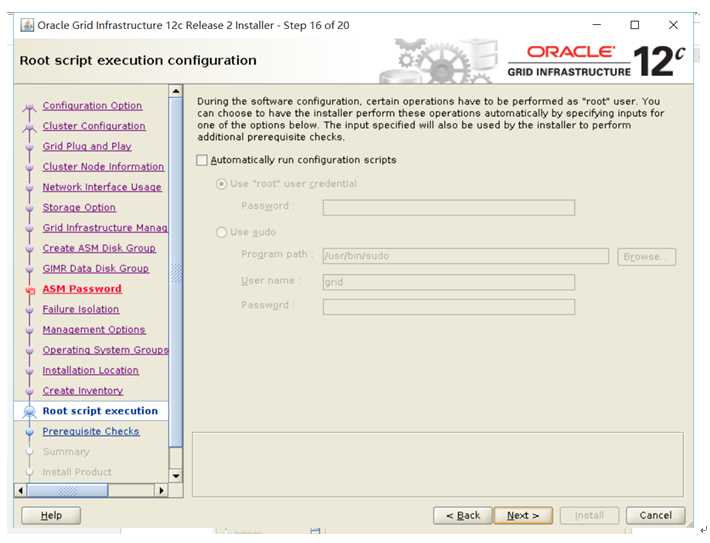Go to Network Interface Usage step
The height and width of the screenshot is (543, 710).
pos(102,187)
